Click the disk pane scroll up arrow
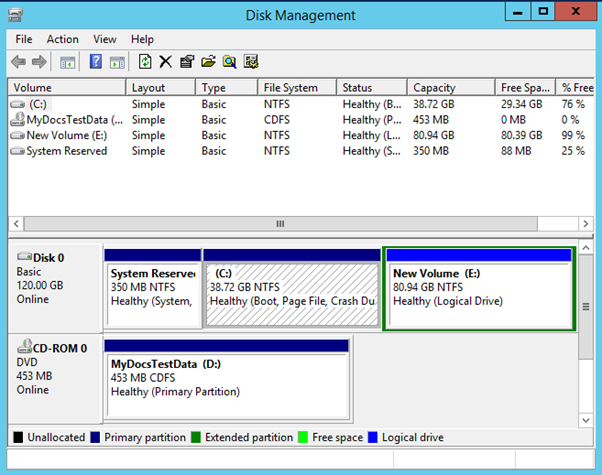The image size is (602, 475). coord(586,248)
